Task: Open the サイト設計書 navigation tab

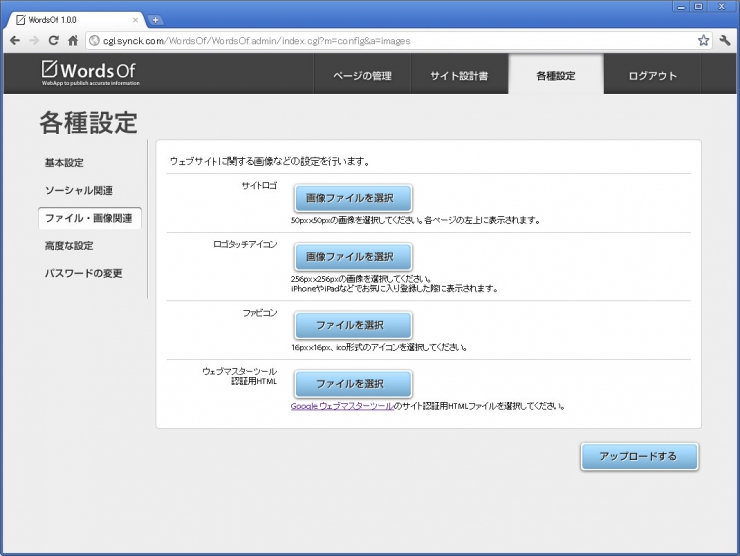Action: [x=459, y=76]
